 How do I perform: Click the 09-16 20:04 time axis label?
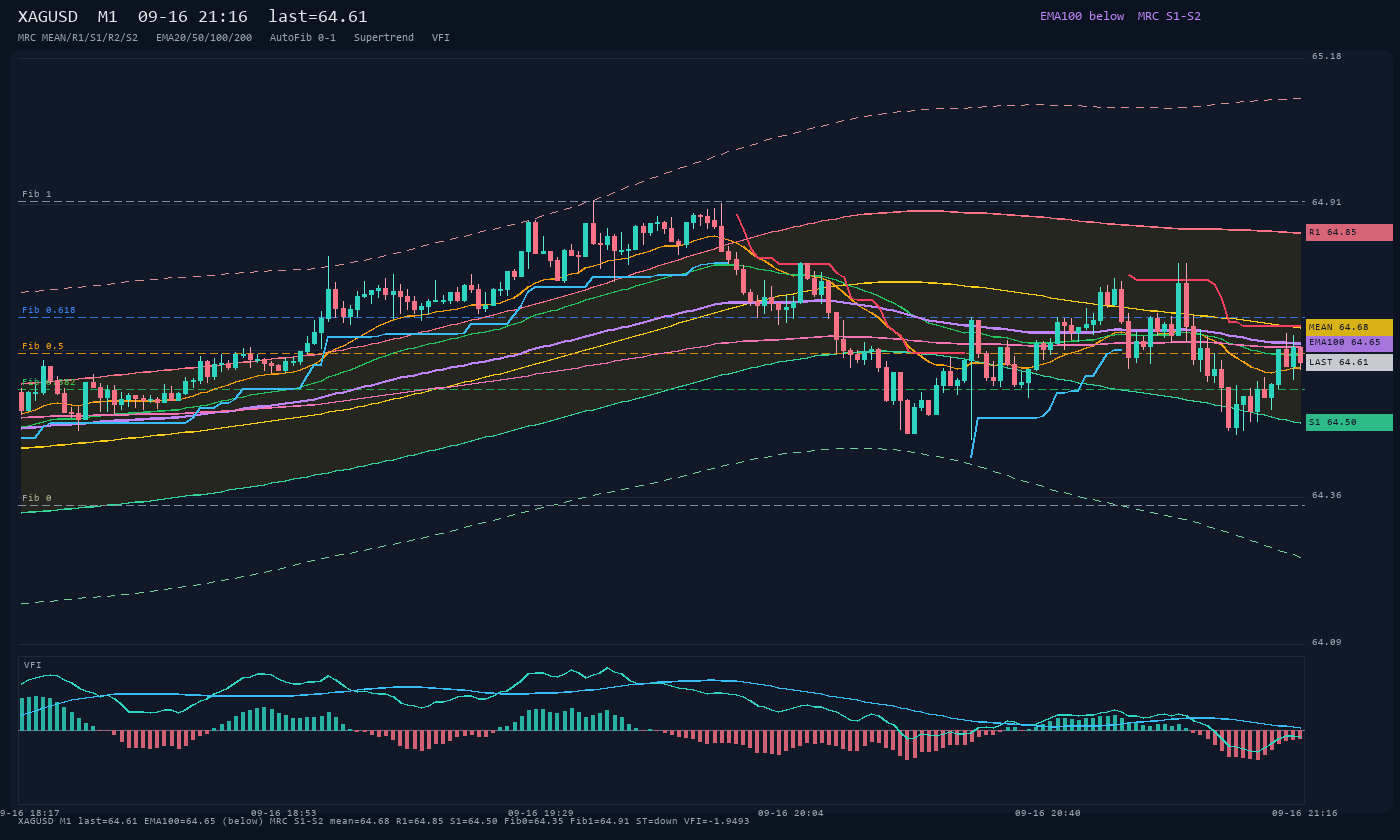[791, 813]
